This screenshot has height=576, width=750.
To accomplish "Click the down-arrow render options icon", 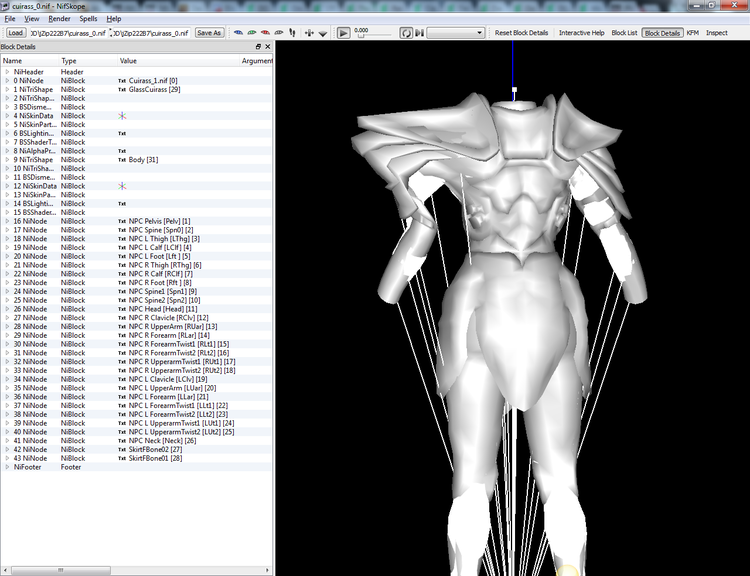I will pos(323,33).
